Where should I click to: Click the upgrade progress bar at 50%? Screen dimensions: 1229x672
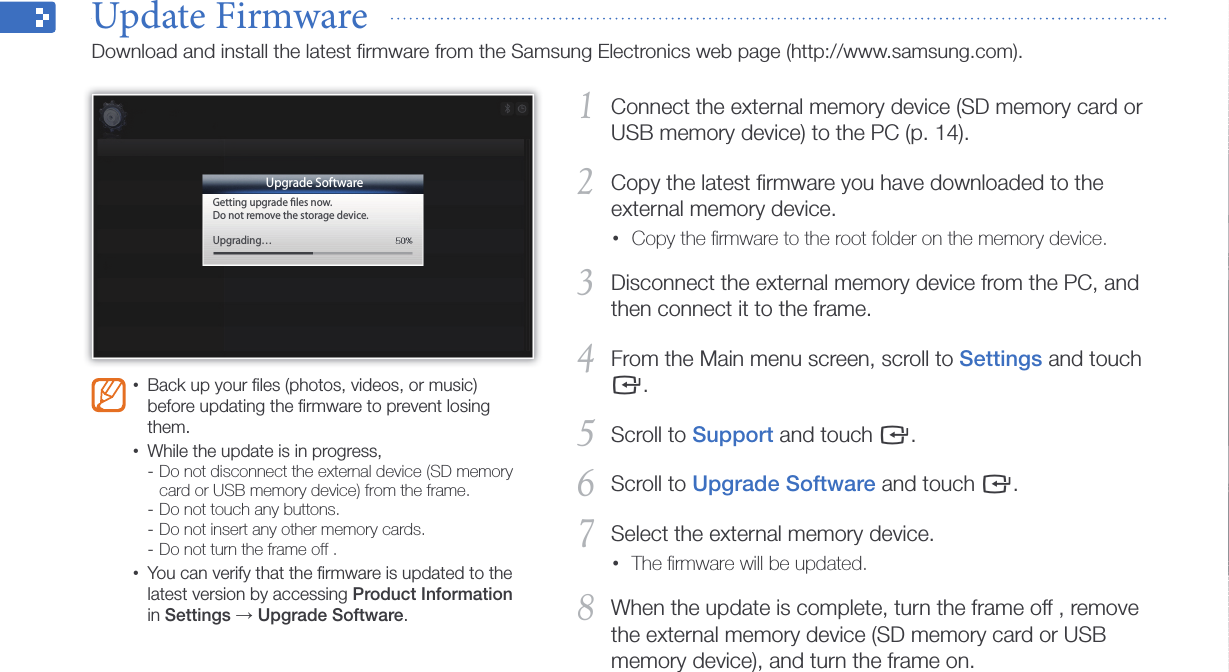point(312,253)
